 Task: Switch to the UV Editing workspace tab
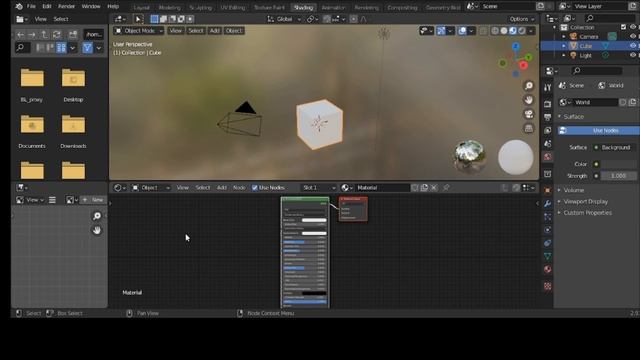pyautogui.click(x=233, y=7)
